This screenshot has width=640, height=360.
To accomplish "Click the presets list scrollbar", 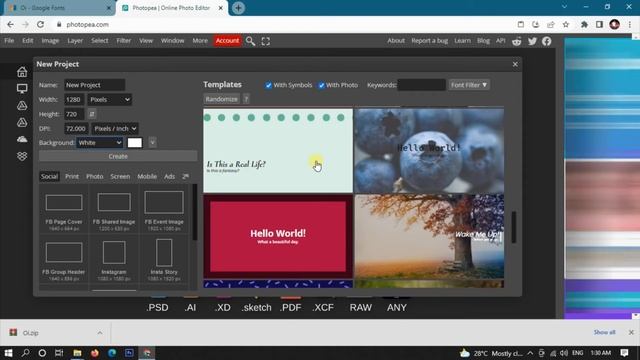I will click(x=195, y=212).
